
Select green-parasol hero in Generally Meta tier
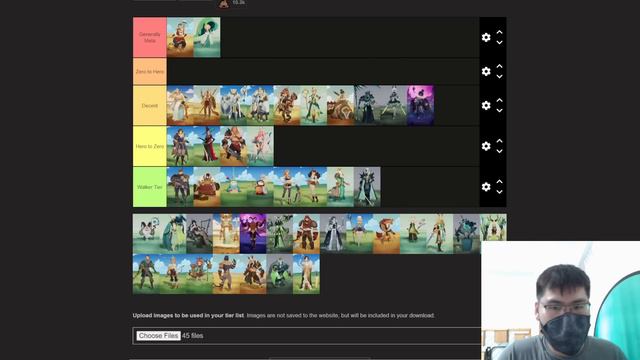[207, 37]
